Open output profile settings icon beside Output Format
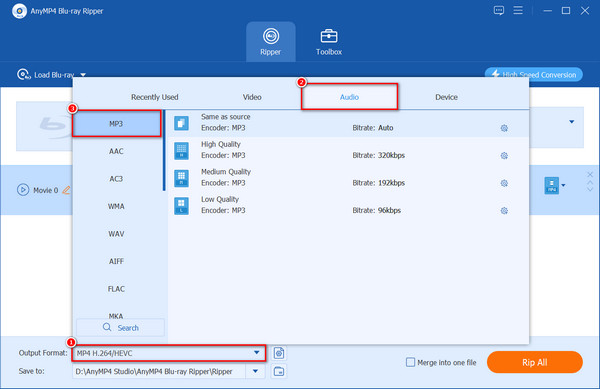 click(x=279, y=353)
